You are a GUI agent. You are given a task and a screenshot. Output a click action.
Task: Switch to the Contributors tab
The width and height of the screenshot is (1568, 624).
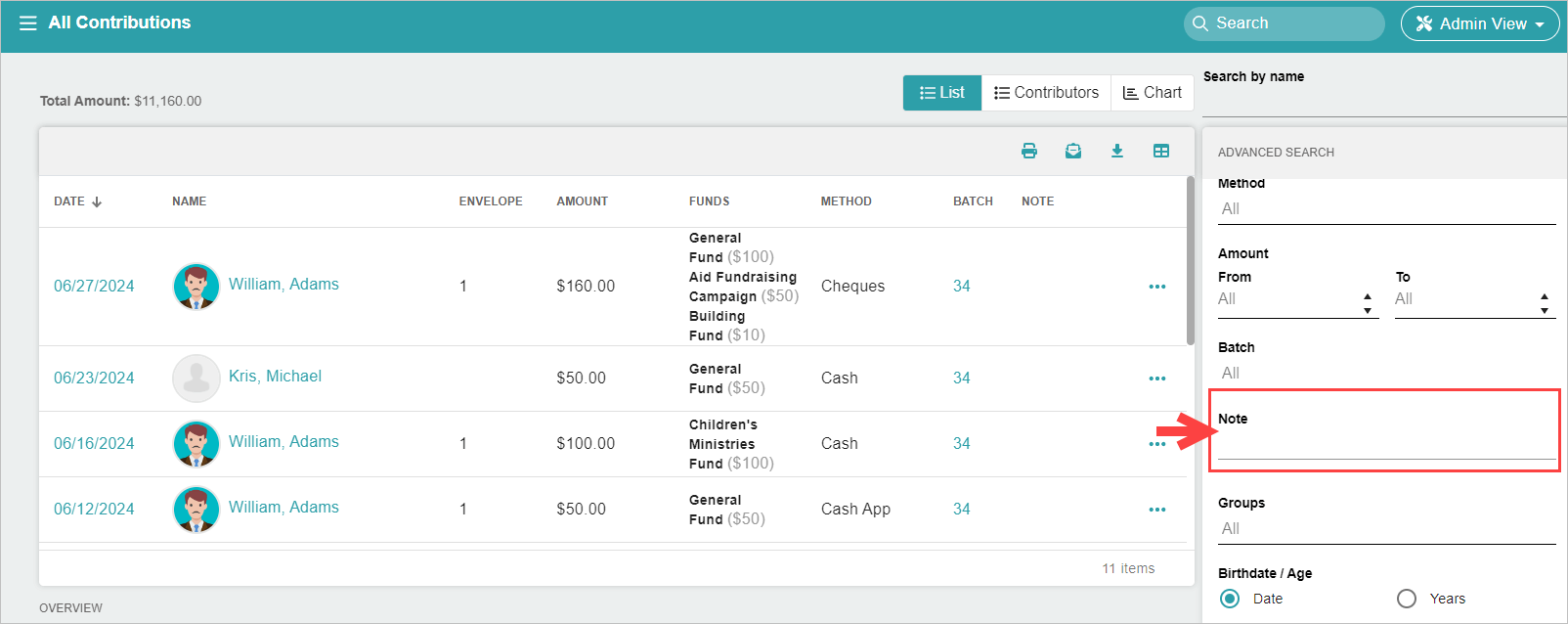[1046, 93]
